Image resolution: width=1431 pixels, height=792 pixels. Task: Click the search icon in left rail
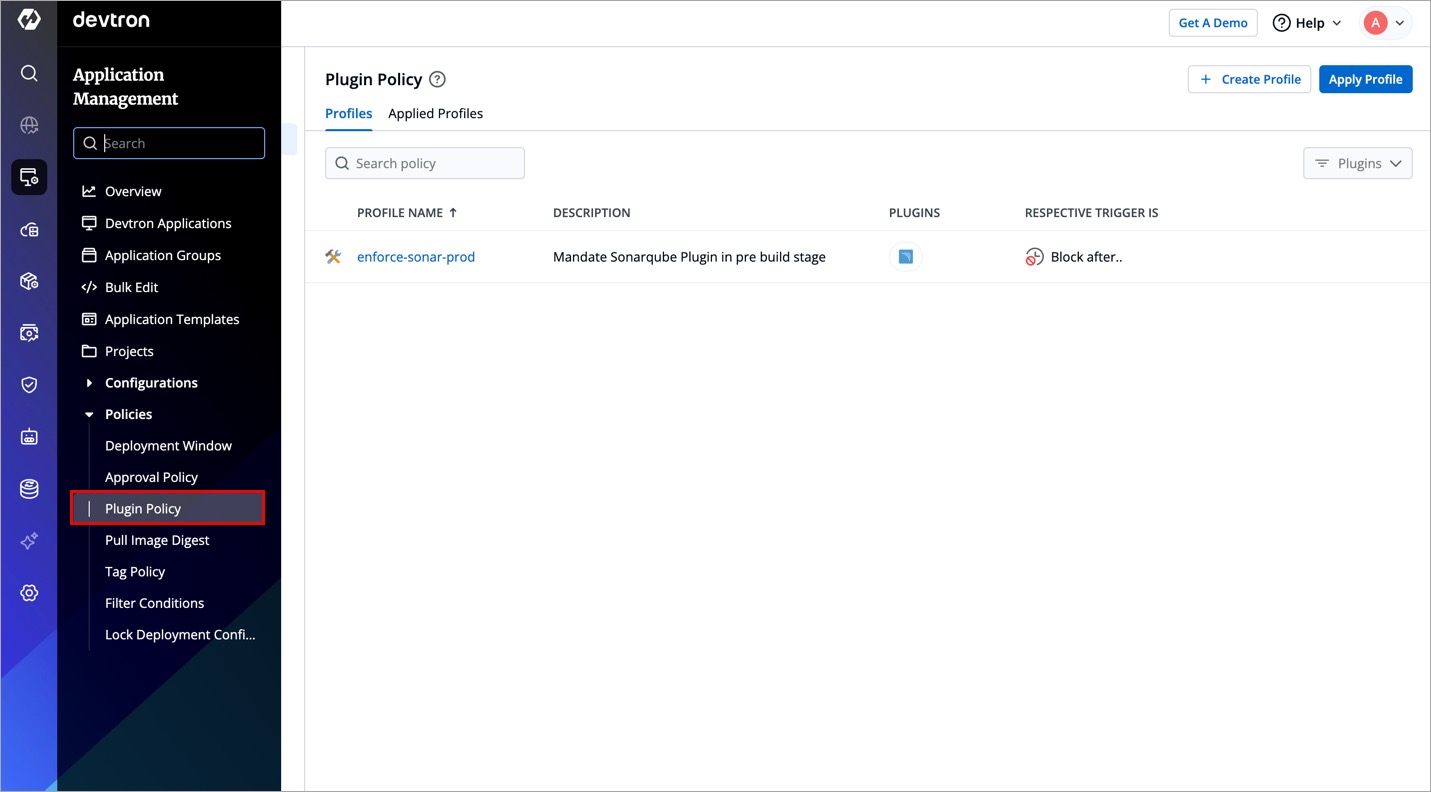point(29,73)
